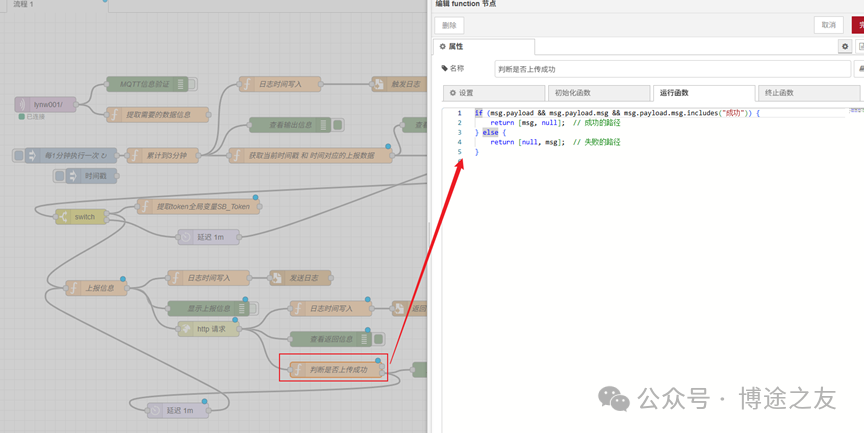This screenshot has width=864, height=433.
Task: Click output port of http 请求 node
Action: (240, 329)
